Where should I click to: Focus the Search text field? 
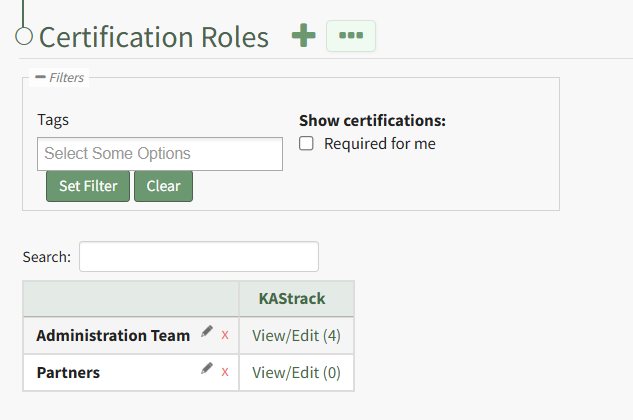tap(198, 257)
